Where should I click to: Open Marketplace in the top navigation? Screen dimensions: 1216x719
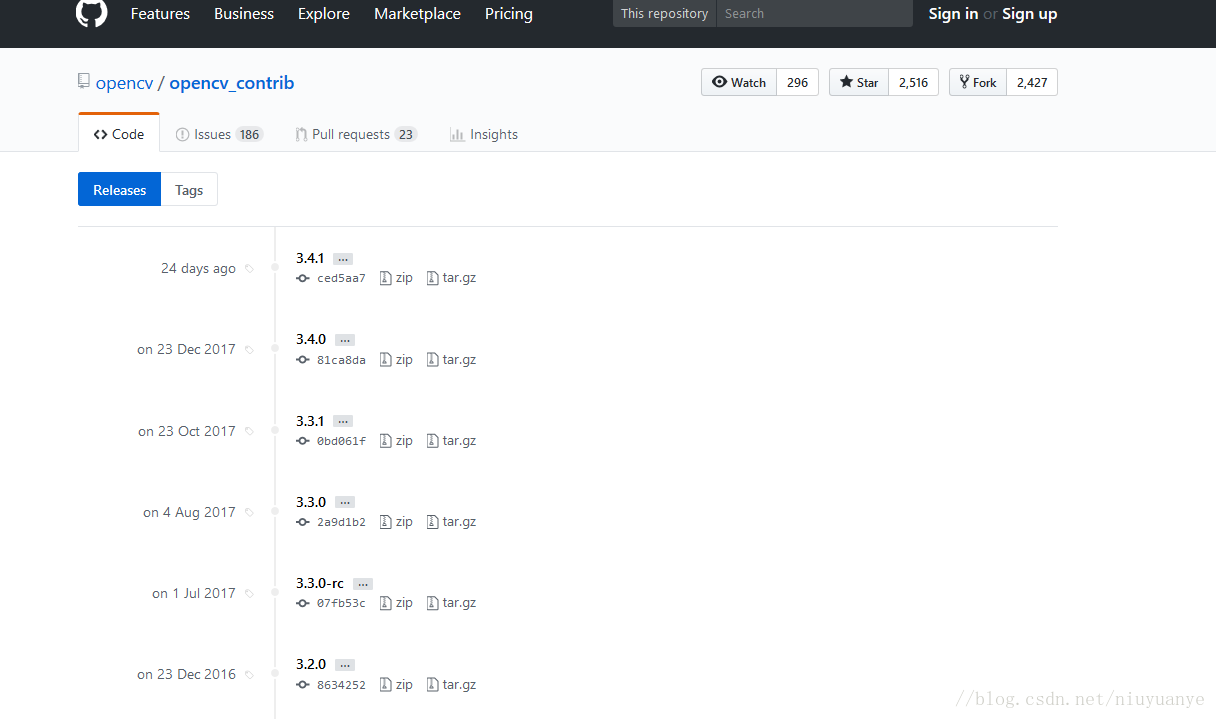(417, 14)
